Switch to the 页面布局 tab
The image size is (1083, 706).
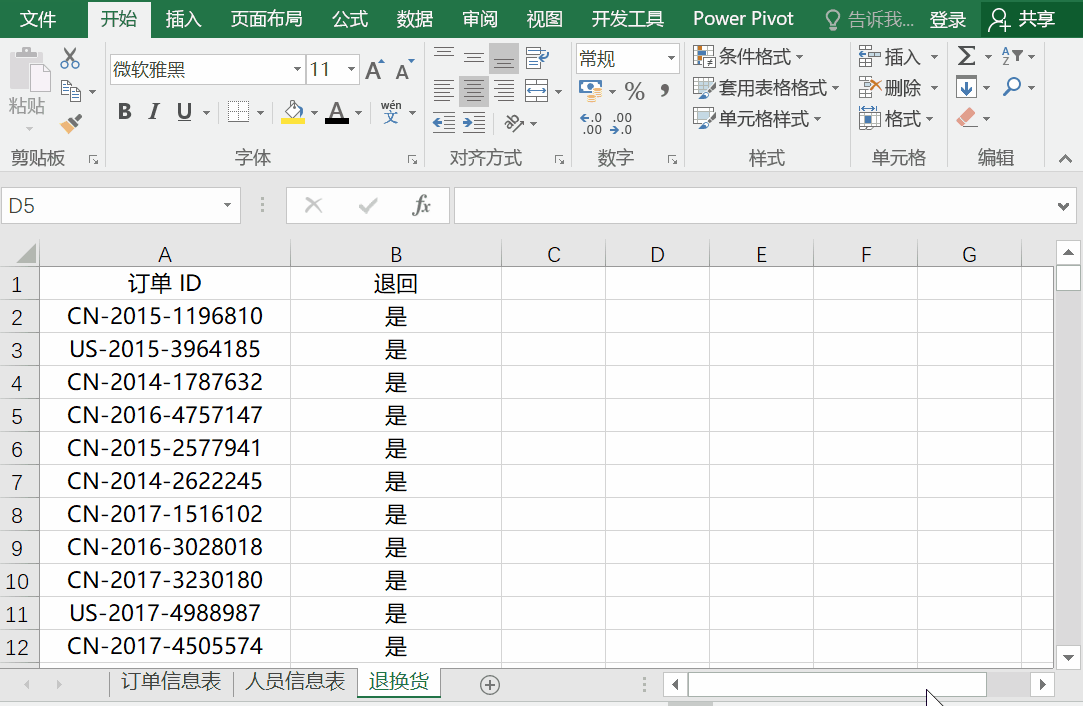click(267, 19)
